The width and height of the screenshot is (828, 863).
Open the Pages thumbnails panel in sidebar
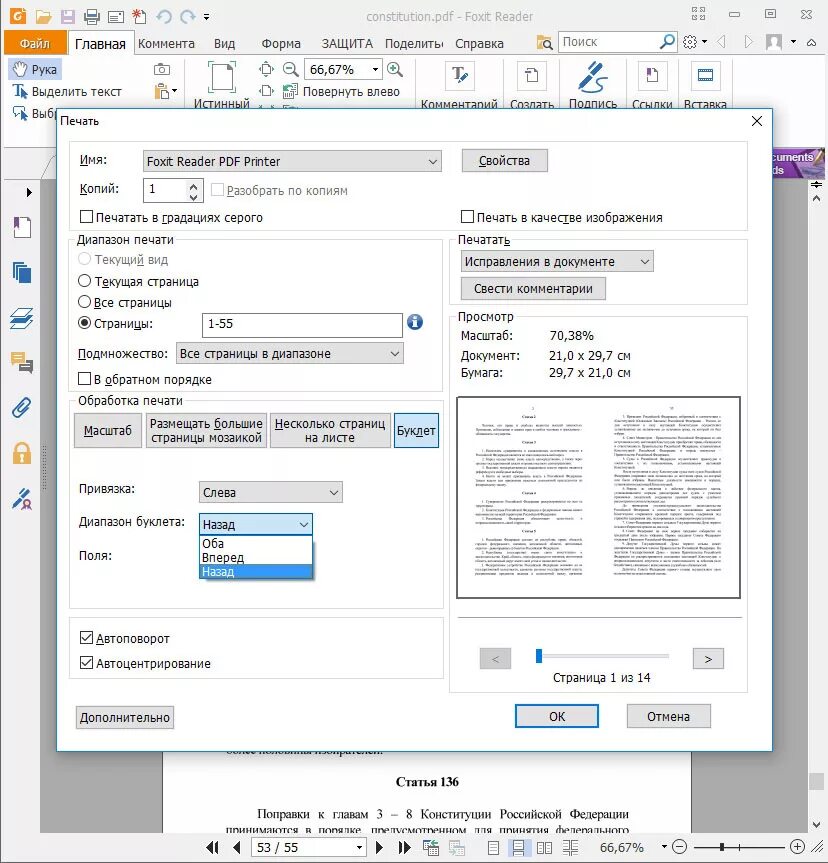[x=21, y=272]
